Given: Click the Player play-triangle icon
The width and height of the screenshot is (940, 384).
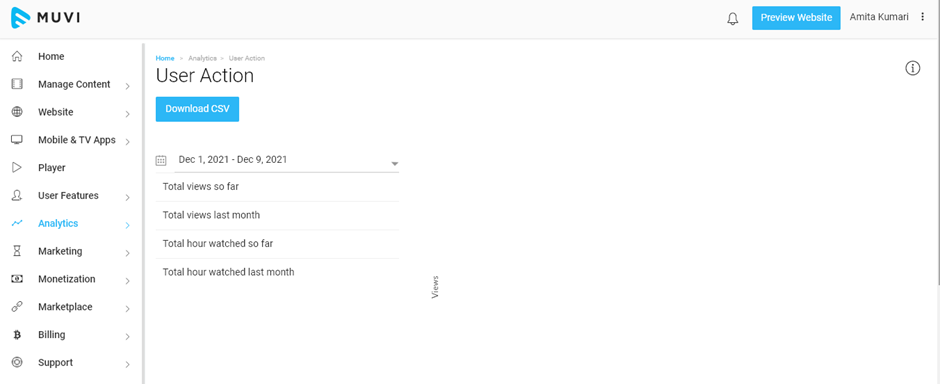Looking at the screenshot, I should 17,168.
